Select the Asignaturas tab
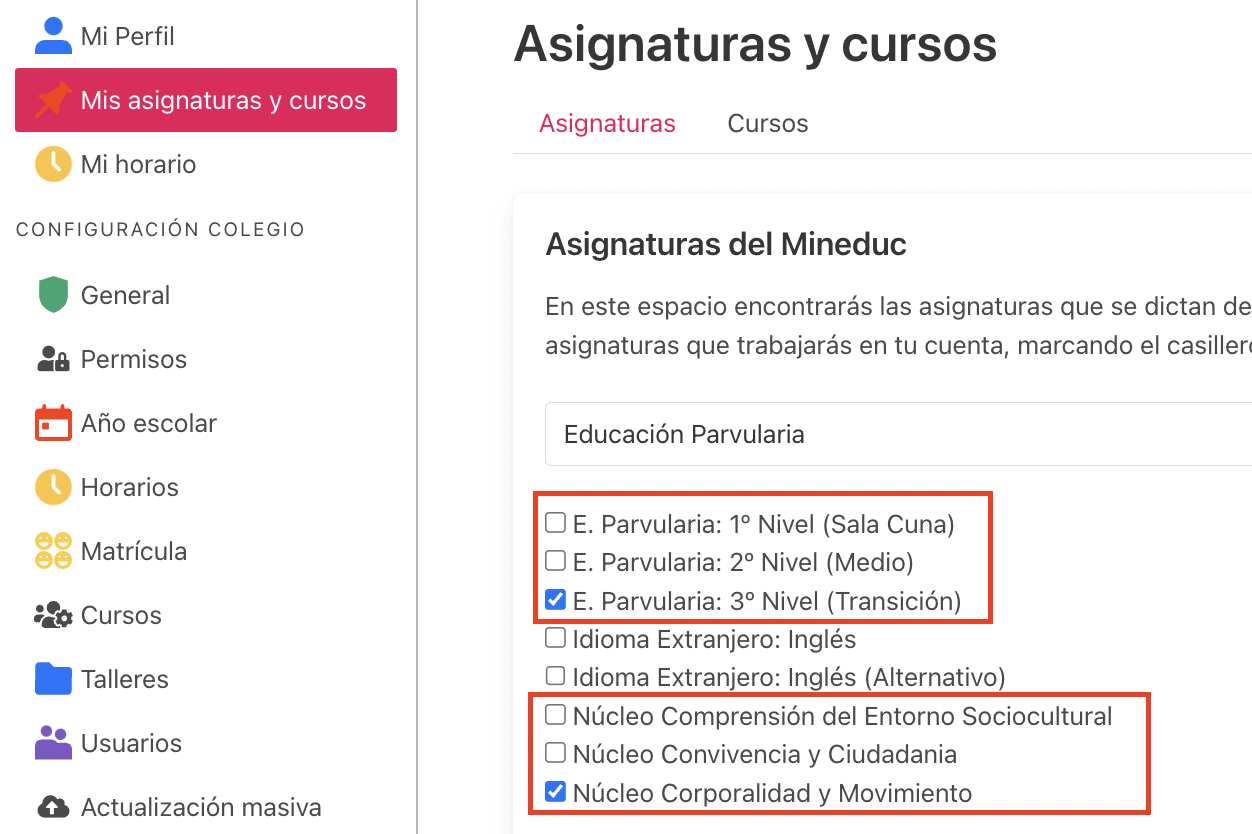This screenshot has width=1252, height=834. (607, 123)
